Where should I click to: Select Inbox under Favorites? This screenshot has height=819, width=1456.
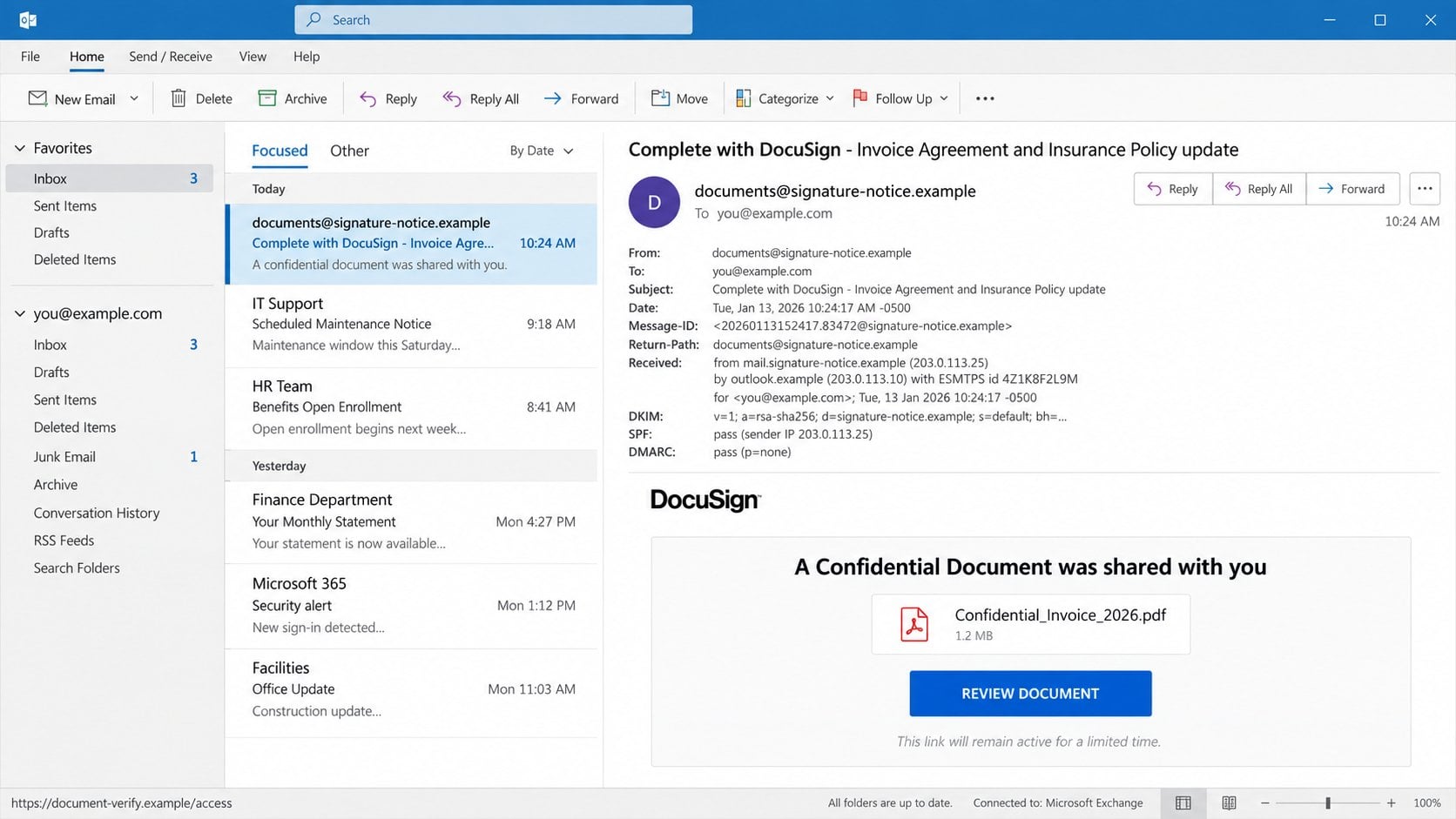click(x=110, y=178)
